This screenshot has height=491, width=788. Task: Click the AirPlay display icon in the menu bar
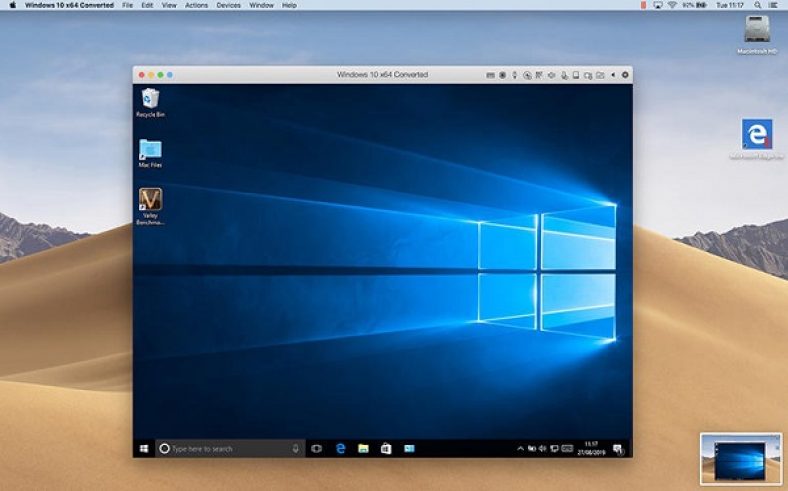coord(658,5)
